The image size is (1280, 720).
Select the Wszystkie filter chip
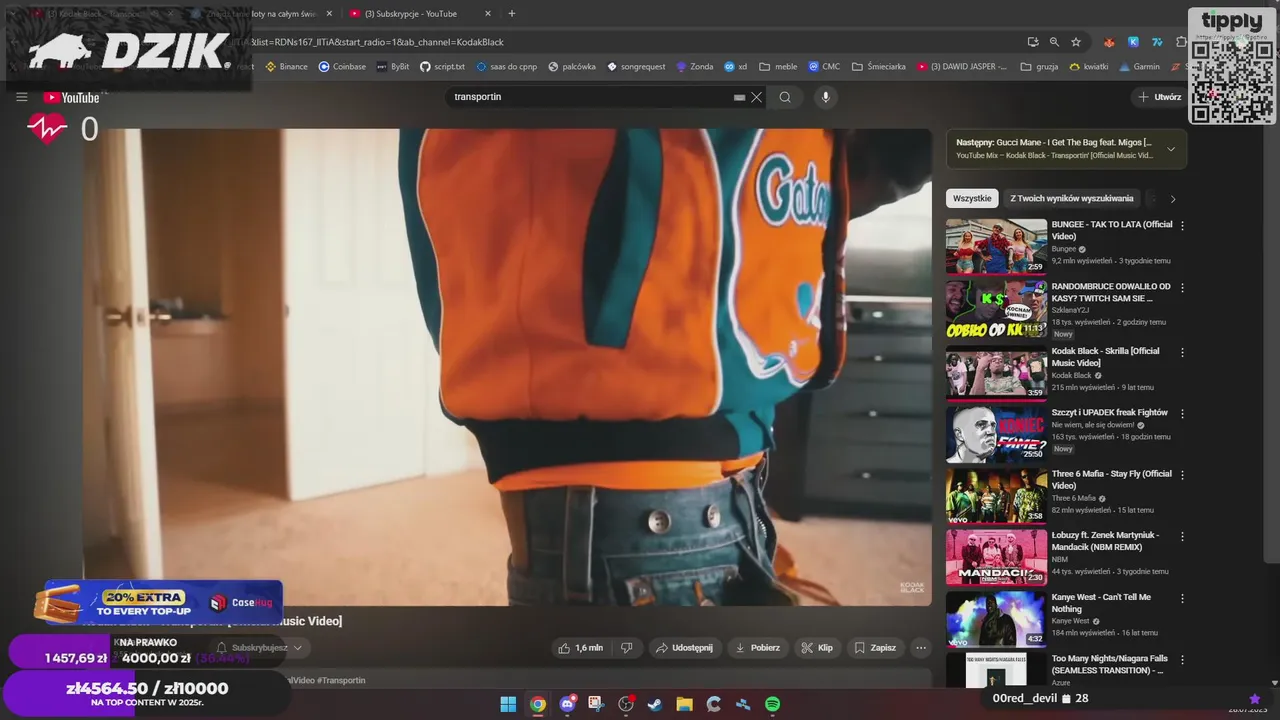[972, 198]
